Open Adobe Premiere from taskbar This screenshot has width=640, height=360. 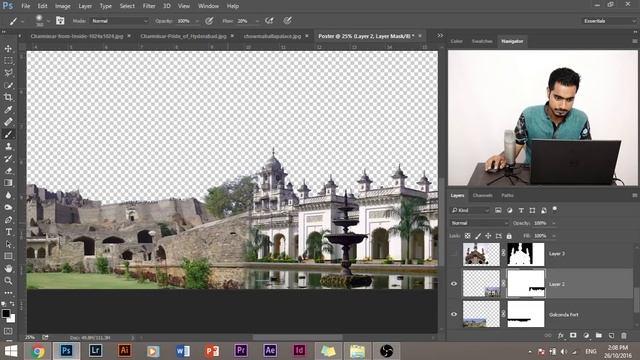click(x=241, y=351)
